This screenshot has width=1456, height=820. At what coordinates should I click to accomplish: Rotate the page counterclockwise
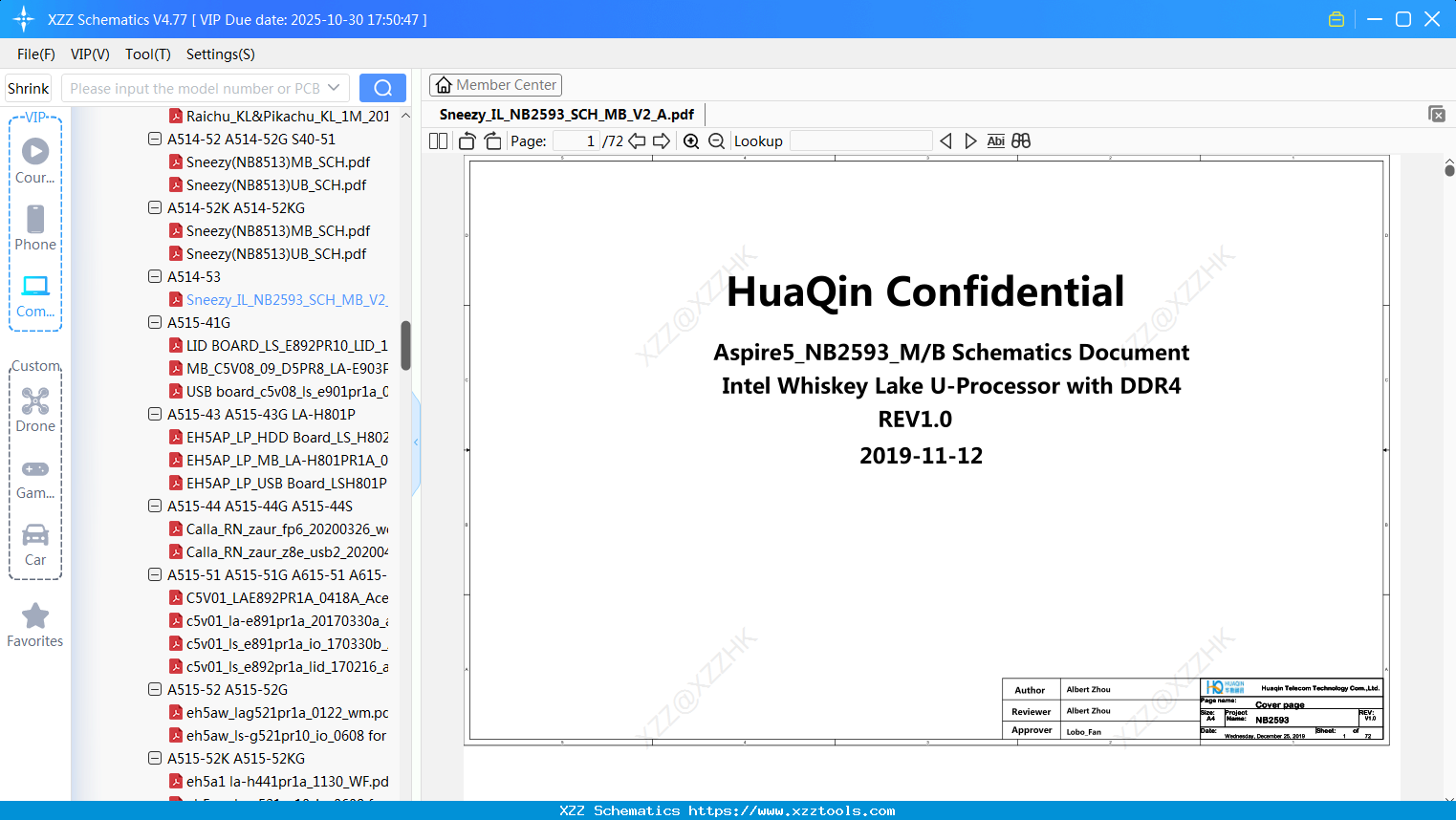coord(467,141)
